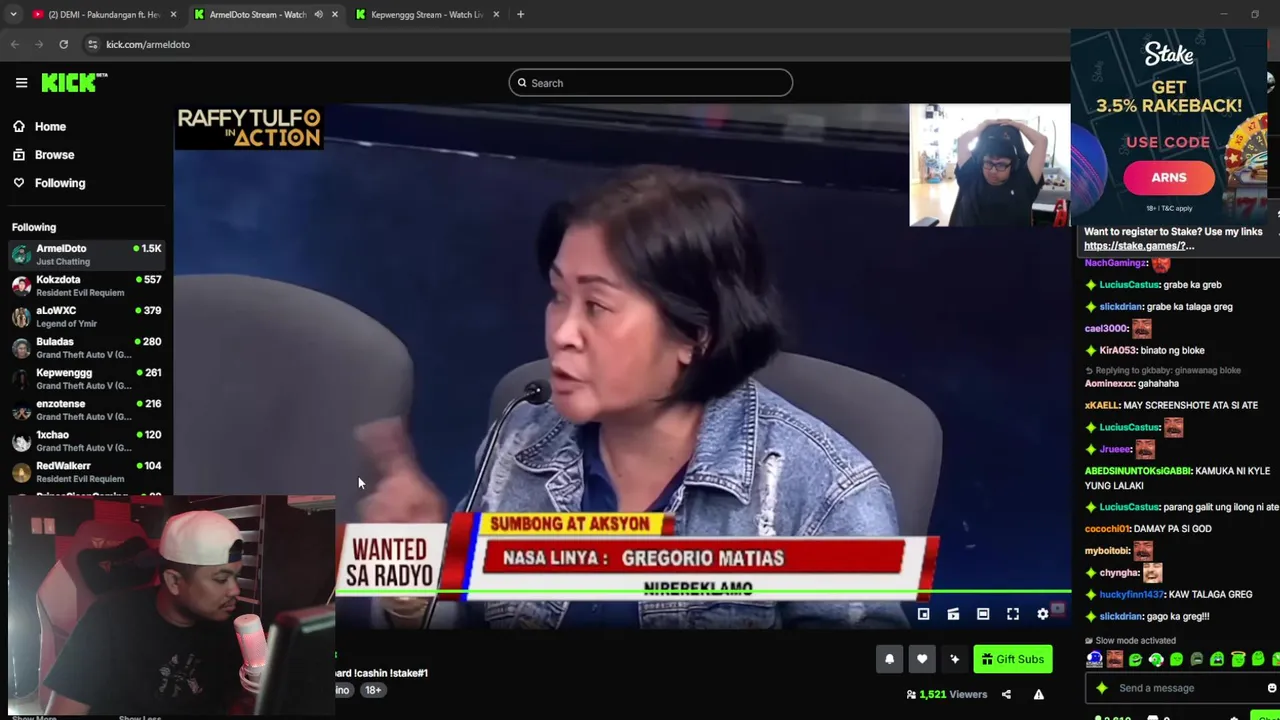The width and height of the screenshot is (1280, 720).
Task: Open chat user myboitobi profile
Action: (1107, 551)
